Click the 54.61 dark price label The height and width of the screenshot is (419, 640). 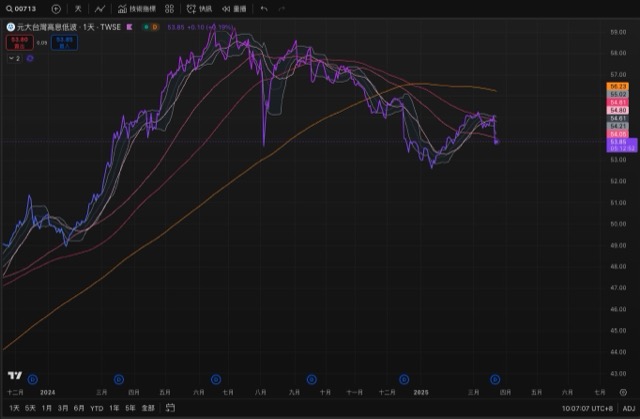click(x=618, y=118)
